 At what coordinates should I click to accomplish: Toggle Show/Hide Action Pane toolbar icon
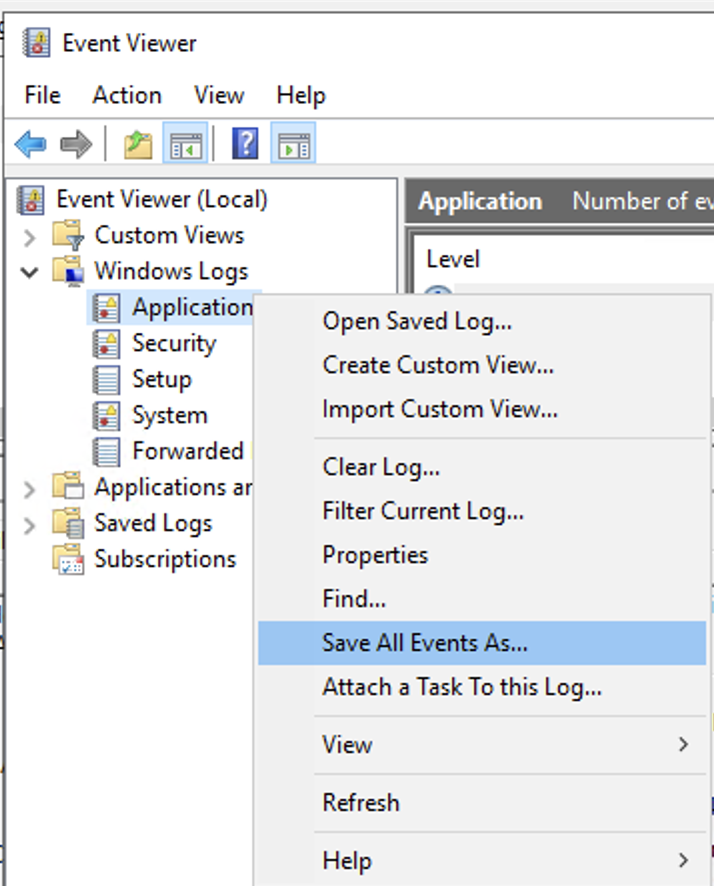293,146
